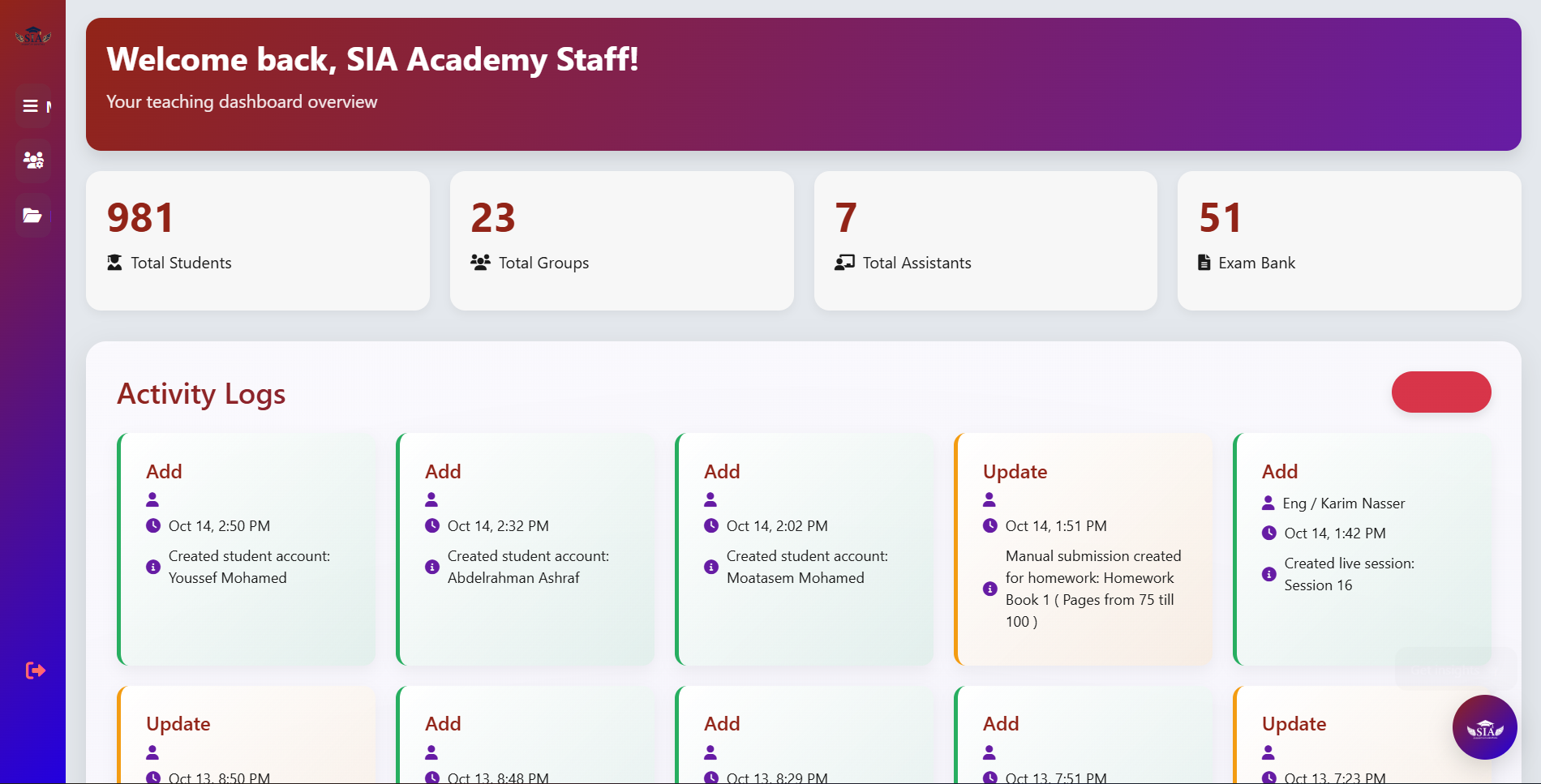
Task: Open the 981 Total Students stat card
Action: coord(258,240)
